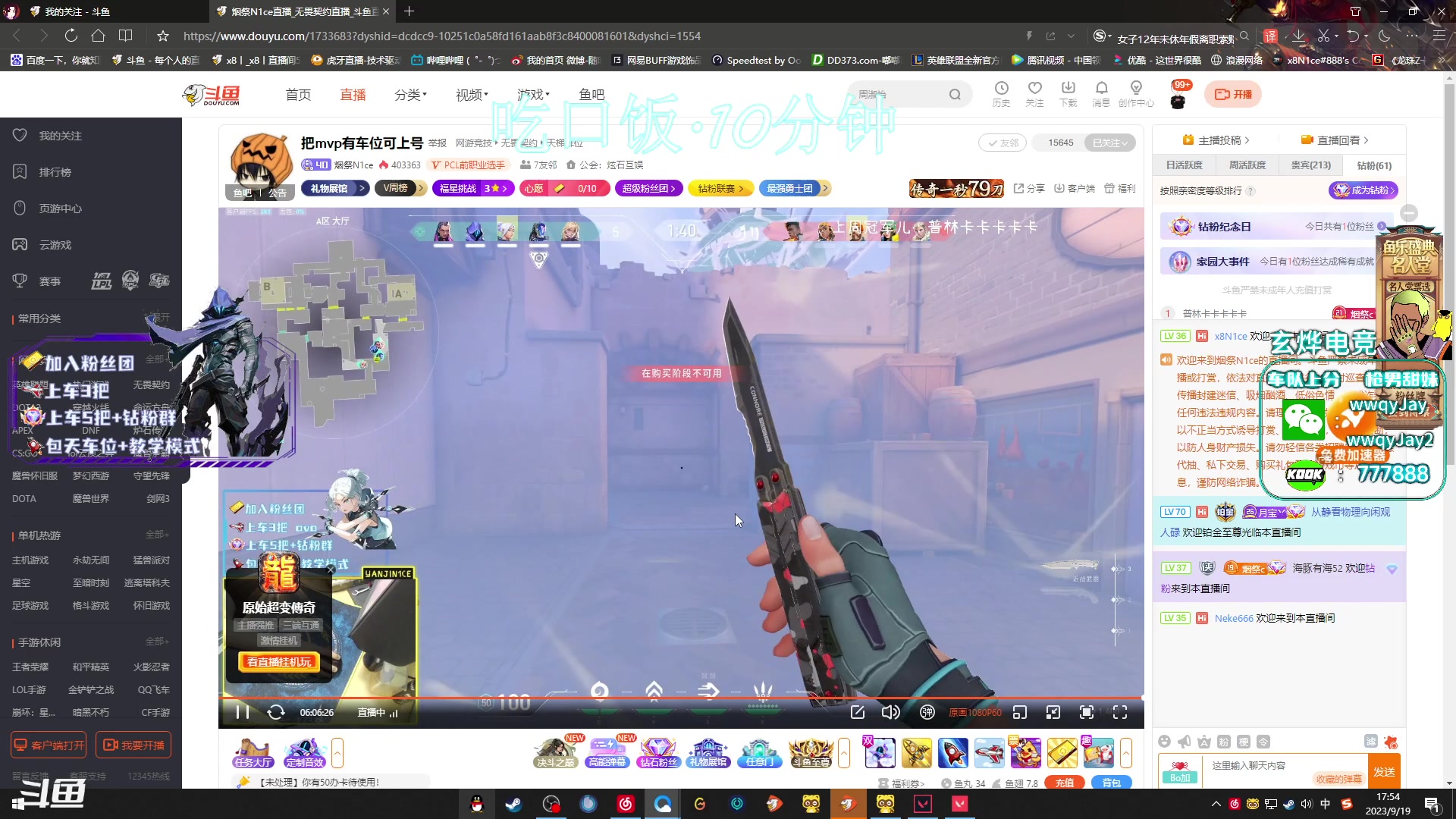Open the 斗鱼至尊 icon

click(x=811, y=753)
